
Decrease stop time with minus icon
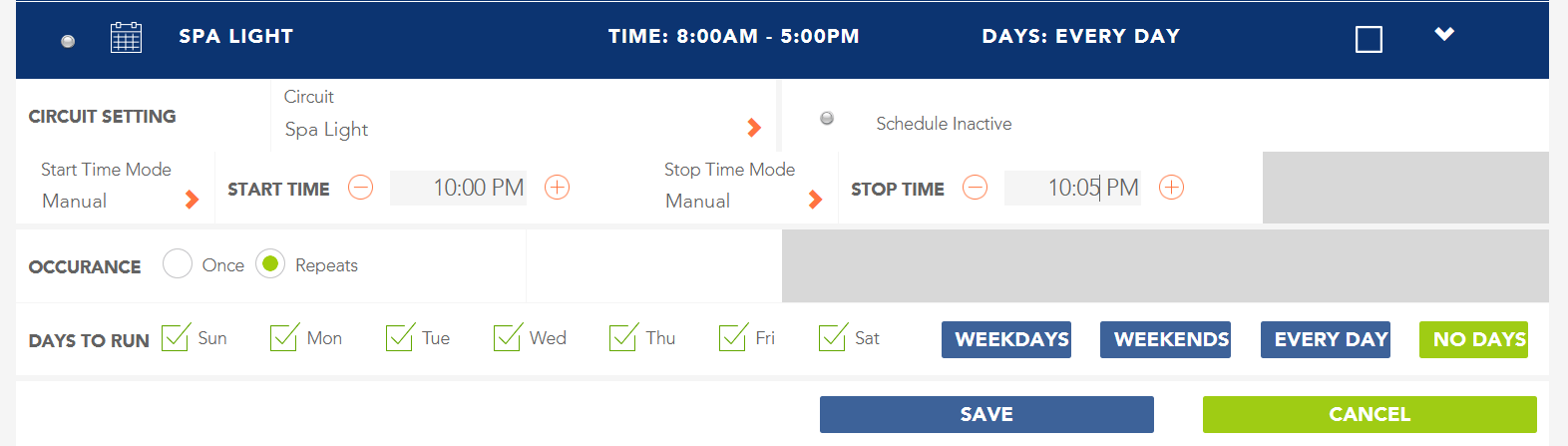[x=975, y=188]
